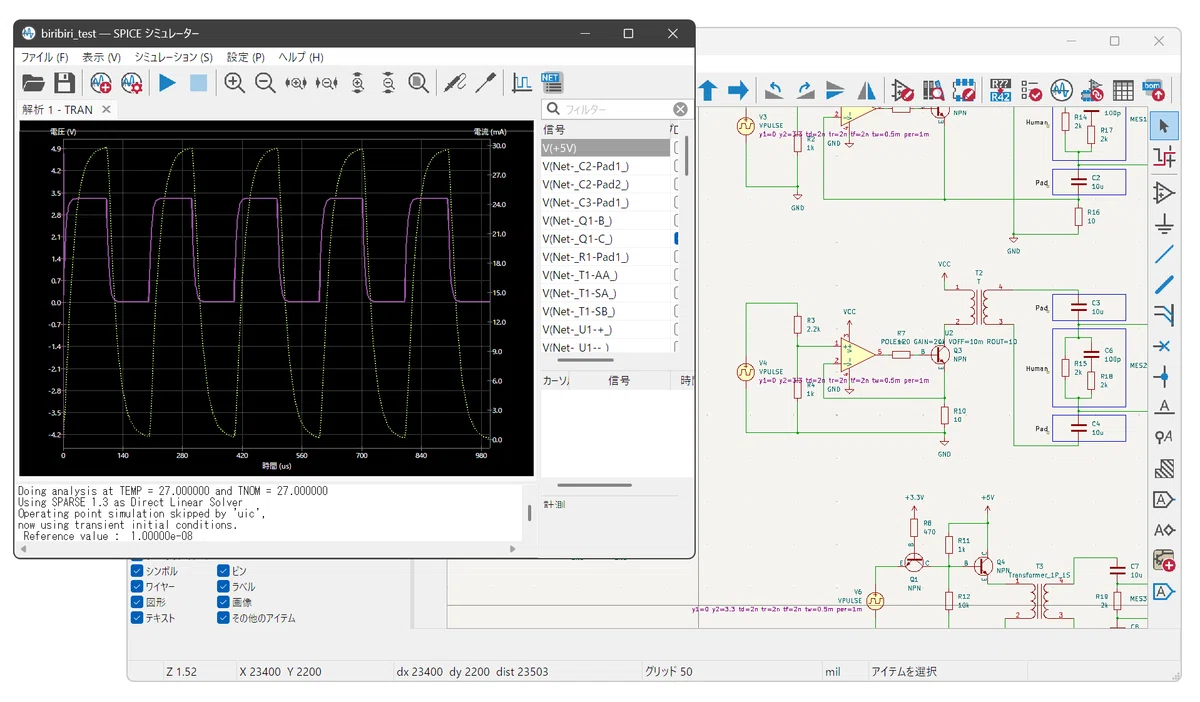This screenshot has height=702, width=1200.
Task: Run the SPICE simulation
Action: (167, 83)
